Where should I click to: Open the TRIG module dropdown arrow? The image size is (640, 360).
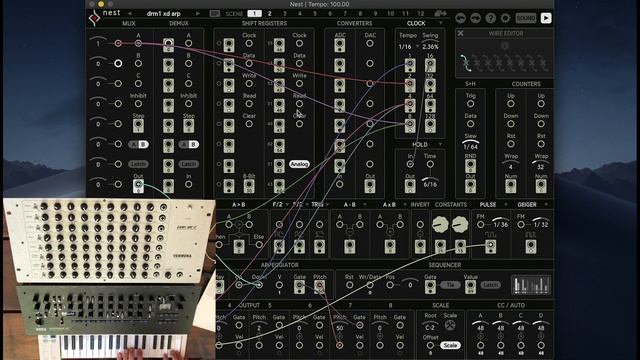click(328, 204)
